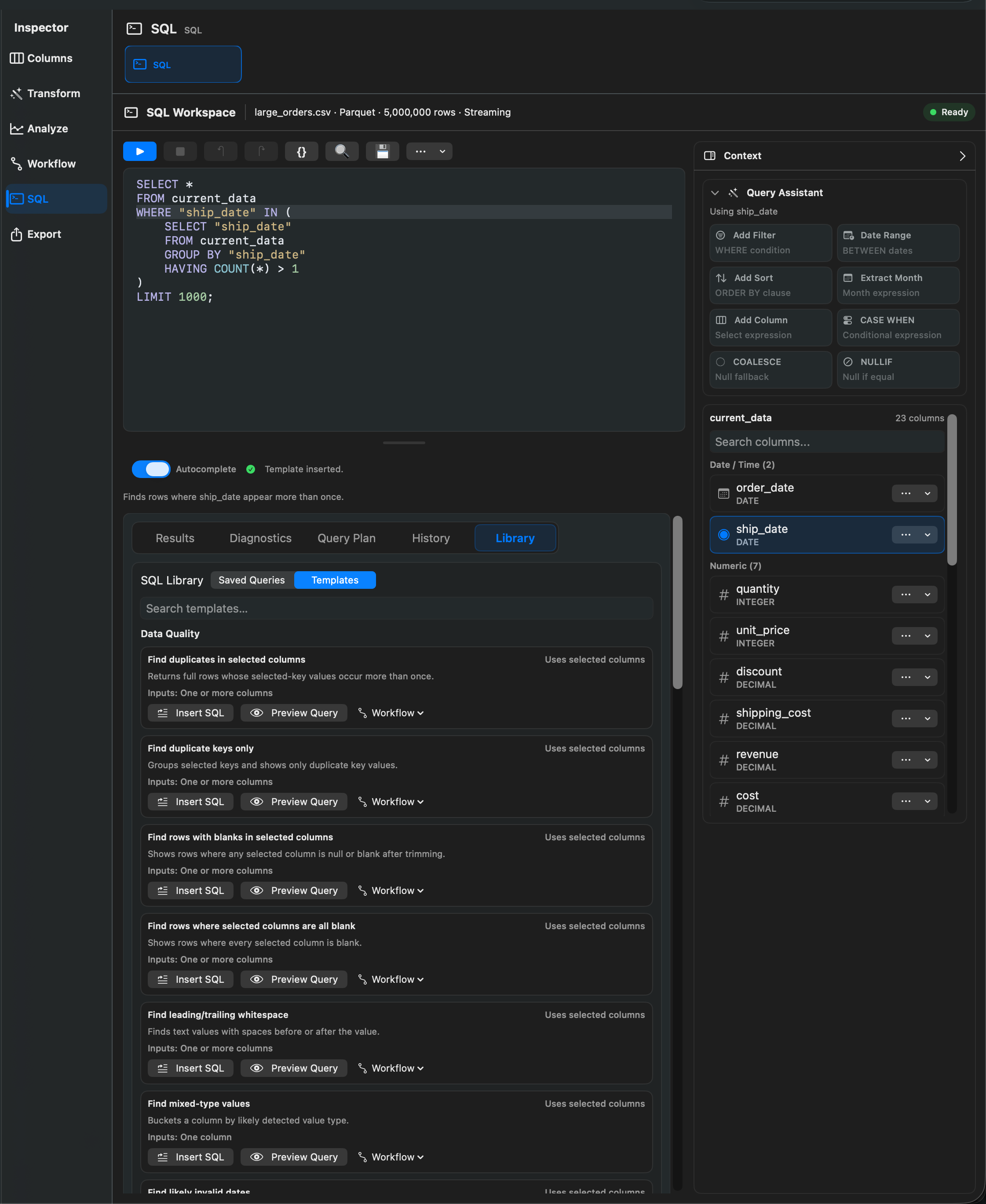Click editor resize handle below SQL editor
Image resolution: width=986 pixels, height=1204 pixels.
(404, 442)
